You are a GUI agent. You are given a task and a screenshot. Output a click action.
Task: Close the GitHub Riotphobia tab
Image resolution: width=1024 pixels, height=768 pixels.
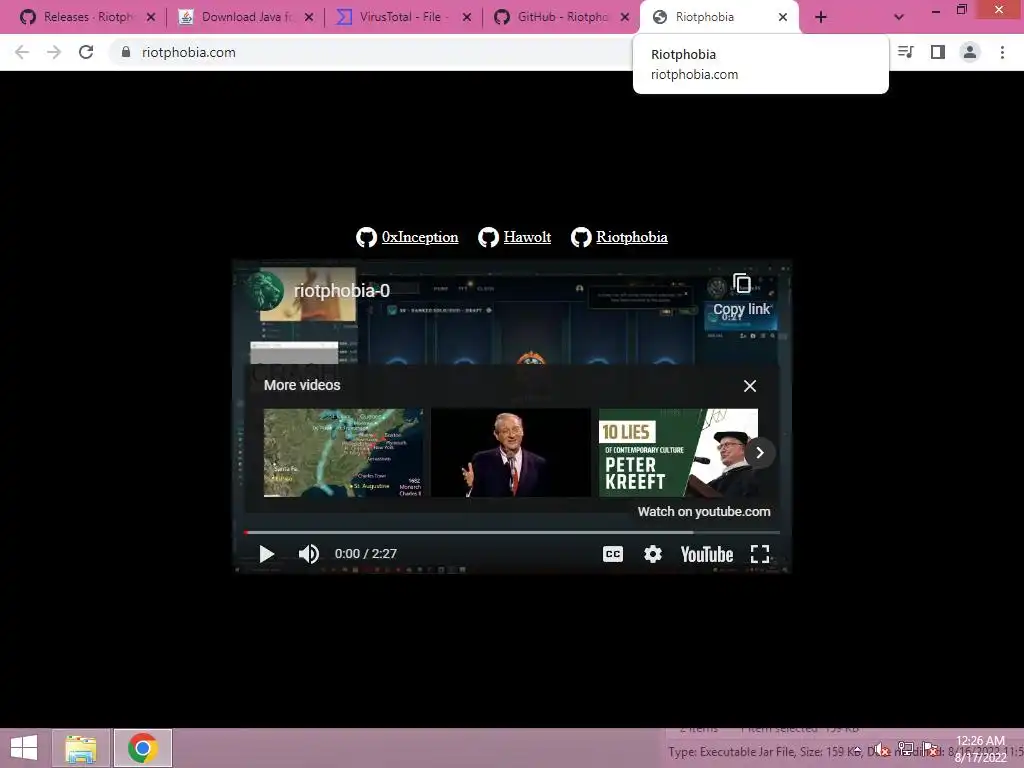(x=625, y=17)
